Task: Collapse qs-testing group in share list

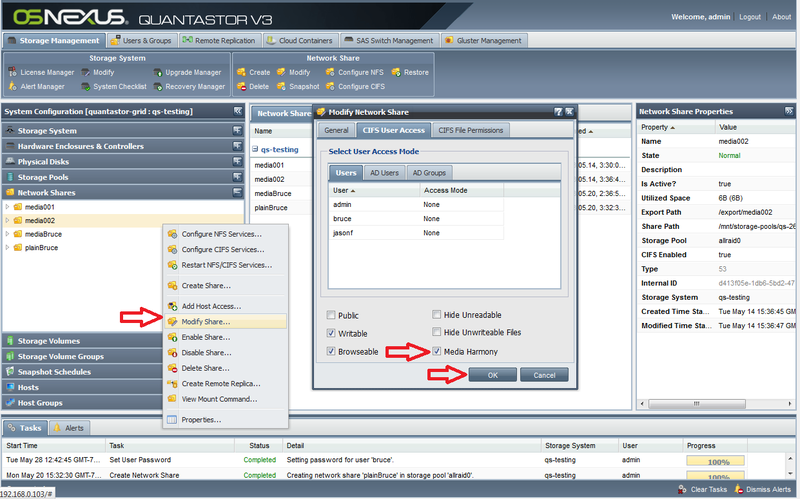Action: (255, 149)
